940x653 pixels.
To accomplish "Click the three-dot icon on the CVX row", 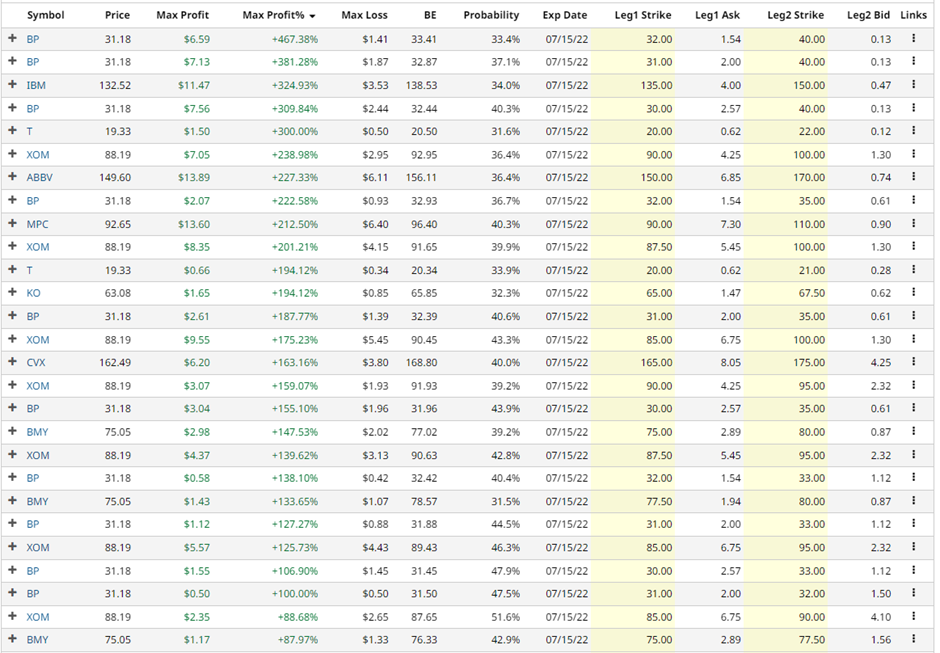I will 913,362.
